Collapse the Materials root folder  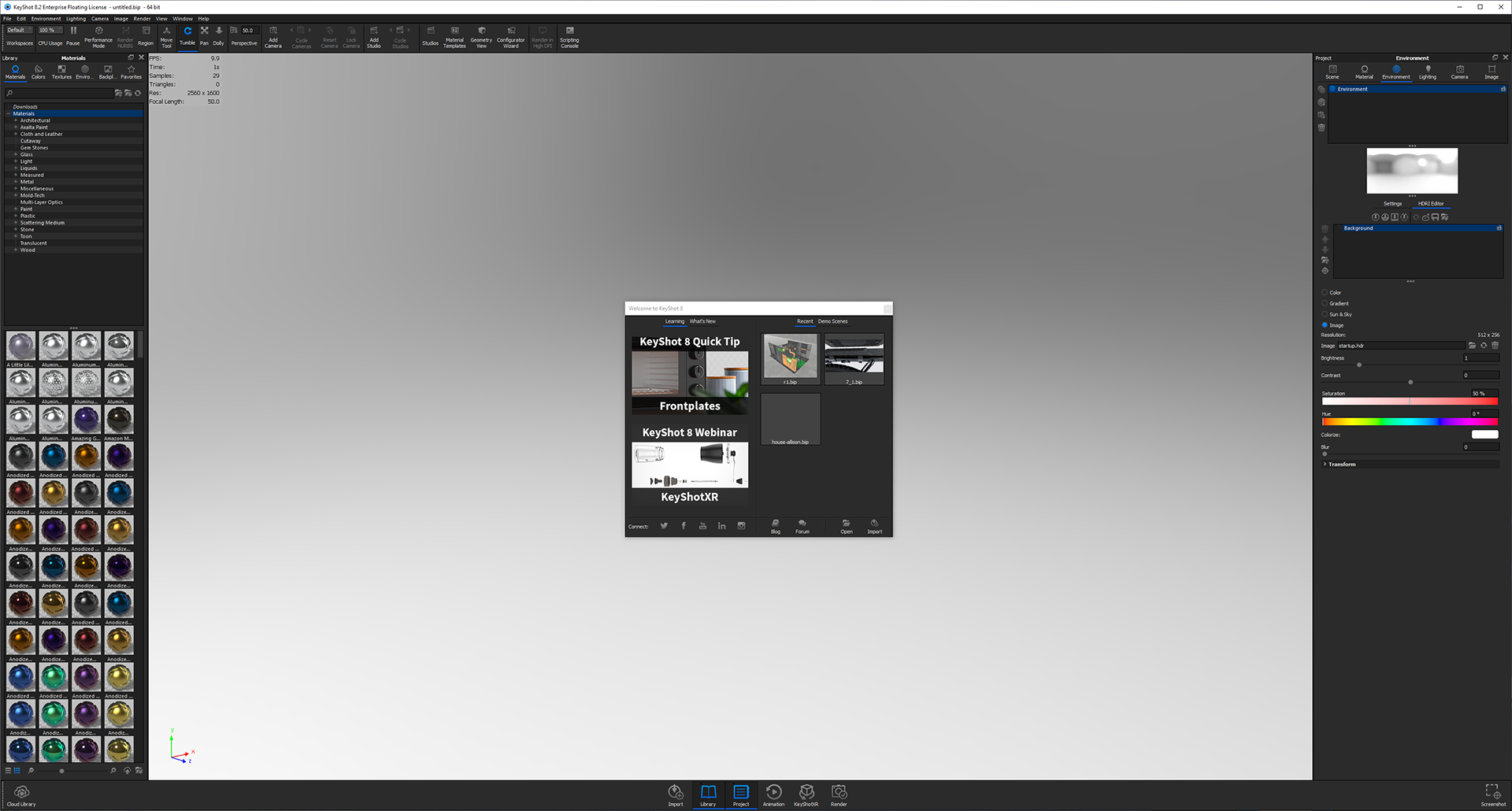[9, 113]
